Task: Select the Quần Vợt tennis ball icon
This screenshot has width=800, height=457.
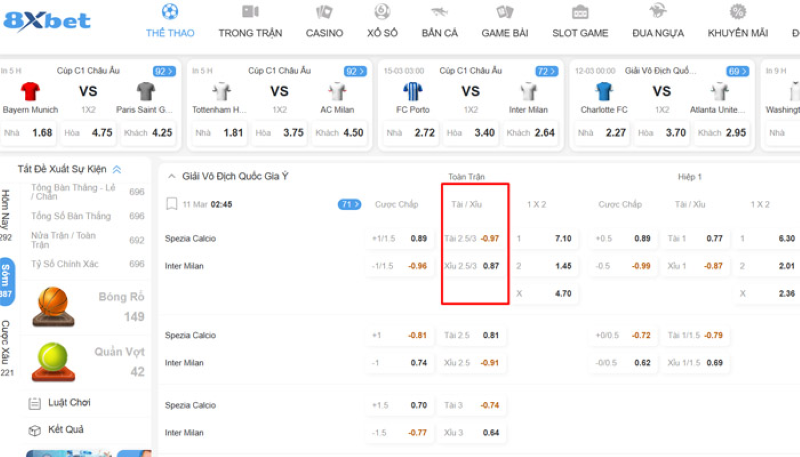Action: [53, 362]
